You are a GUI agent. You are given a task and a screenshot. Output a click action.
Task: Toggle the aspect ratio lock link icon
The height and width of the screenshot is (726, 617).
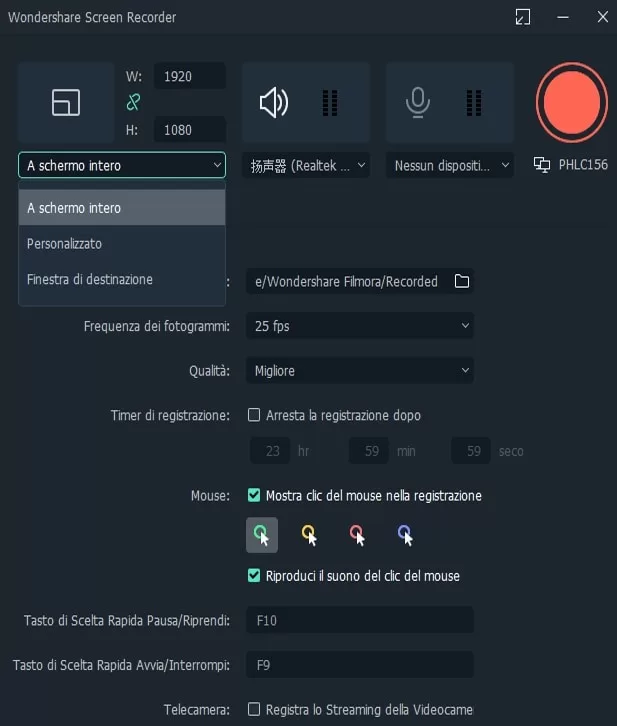(x=133, y=102)
